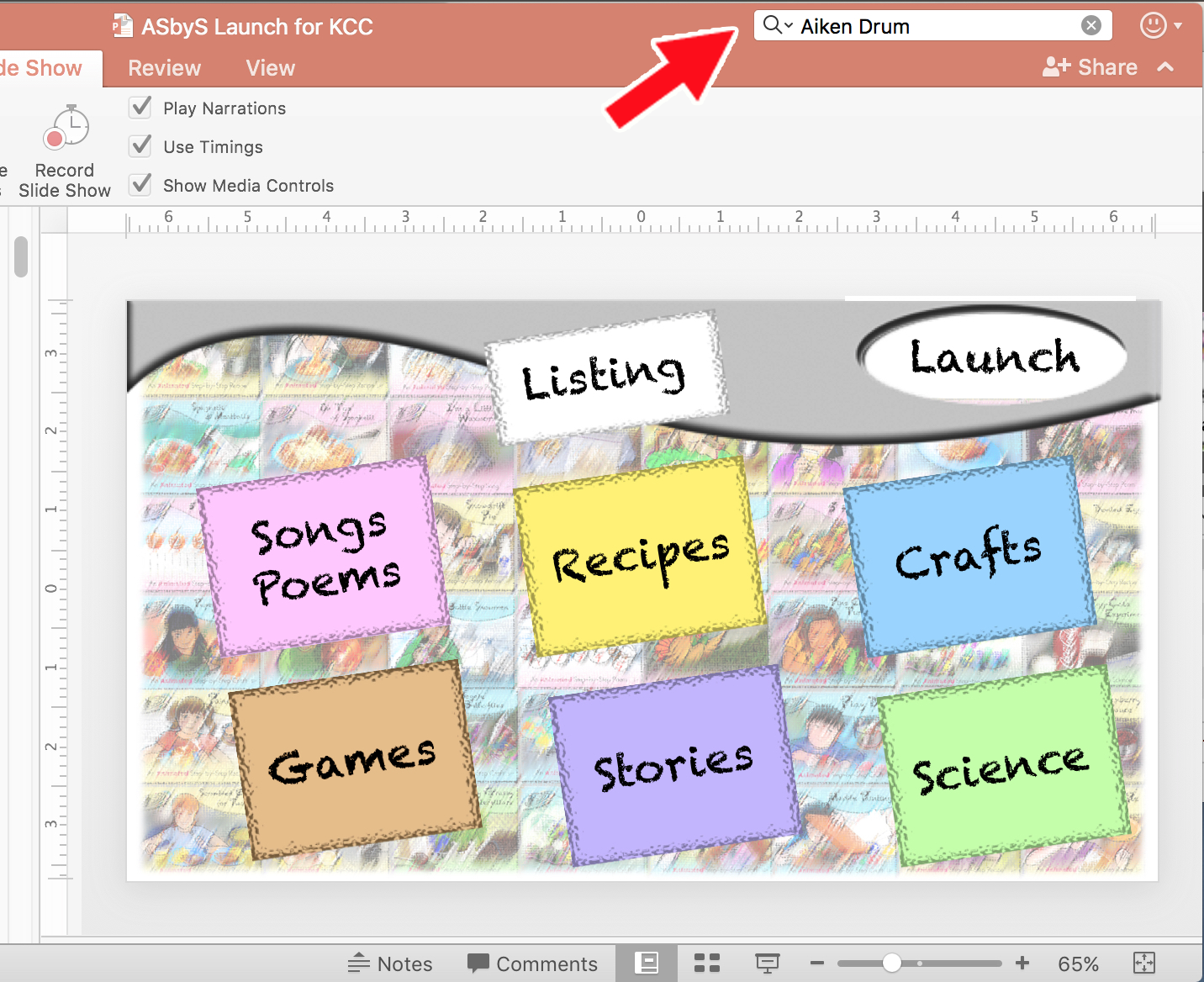Screen dimensions: 1204x982
Task: Open the Notes pane
Action: (x=390, y=964)
